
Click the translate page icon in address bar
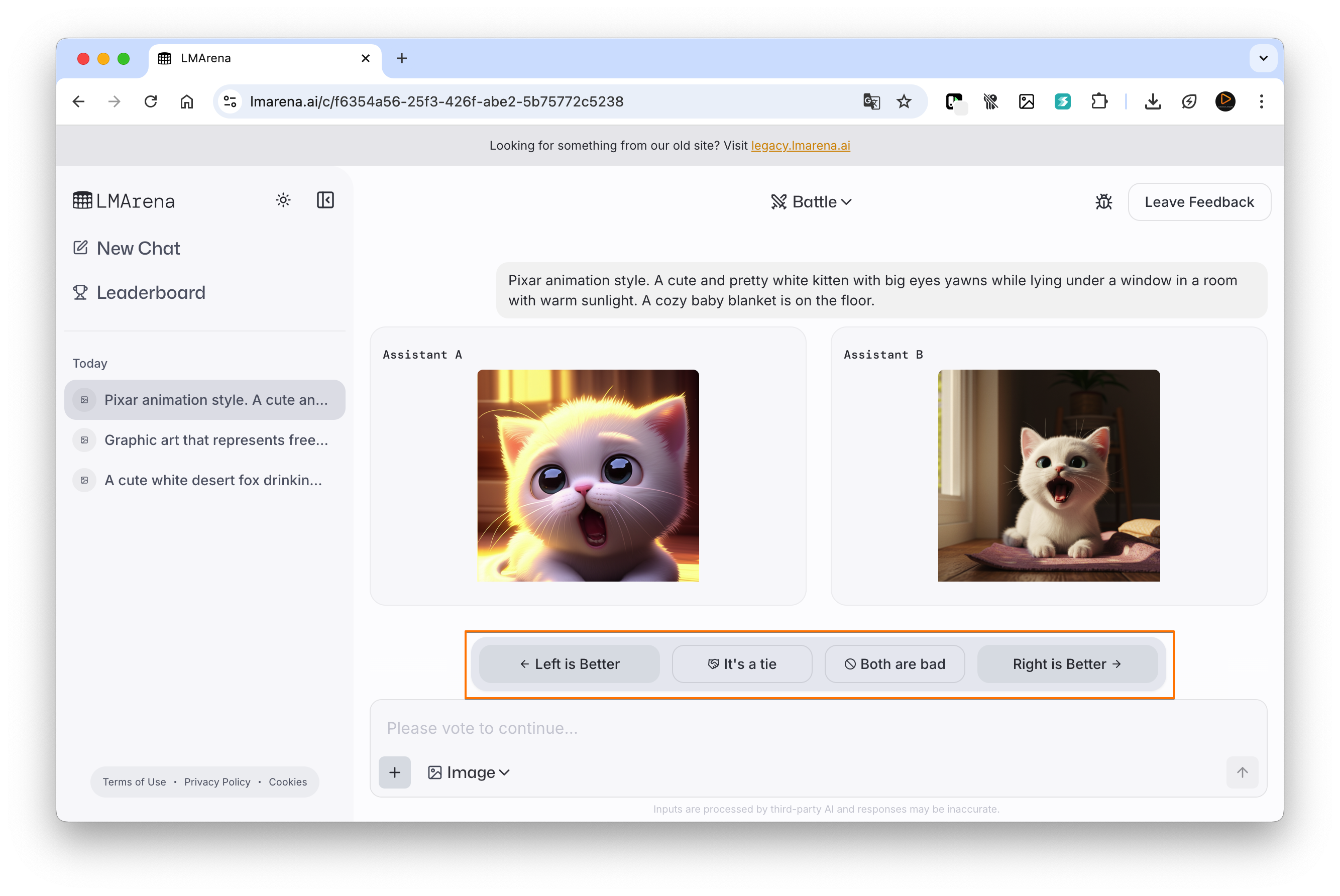tap(871, 102)
